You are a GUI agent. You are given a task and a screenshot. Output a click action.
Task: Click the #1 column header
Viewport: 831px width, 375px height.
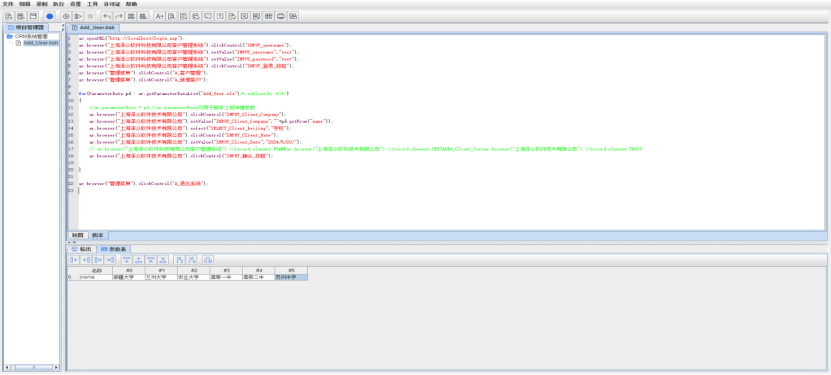click(161, 271)
